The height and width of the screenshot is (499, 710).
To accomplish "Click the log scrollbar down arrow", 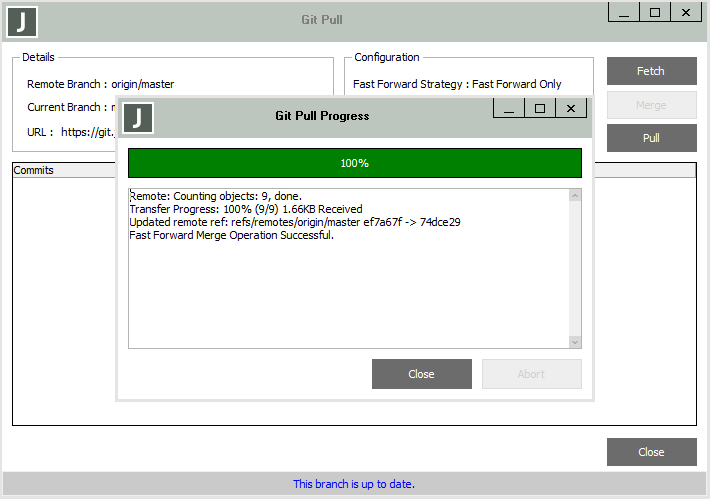I will point(575,342).
